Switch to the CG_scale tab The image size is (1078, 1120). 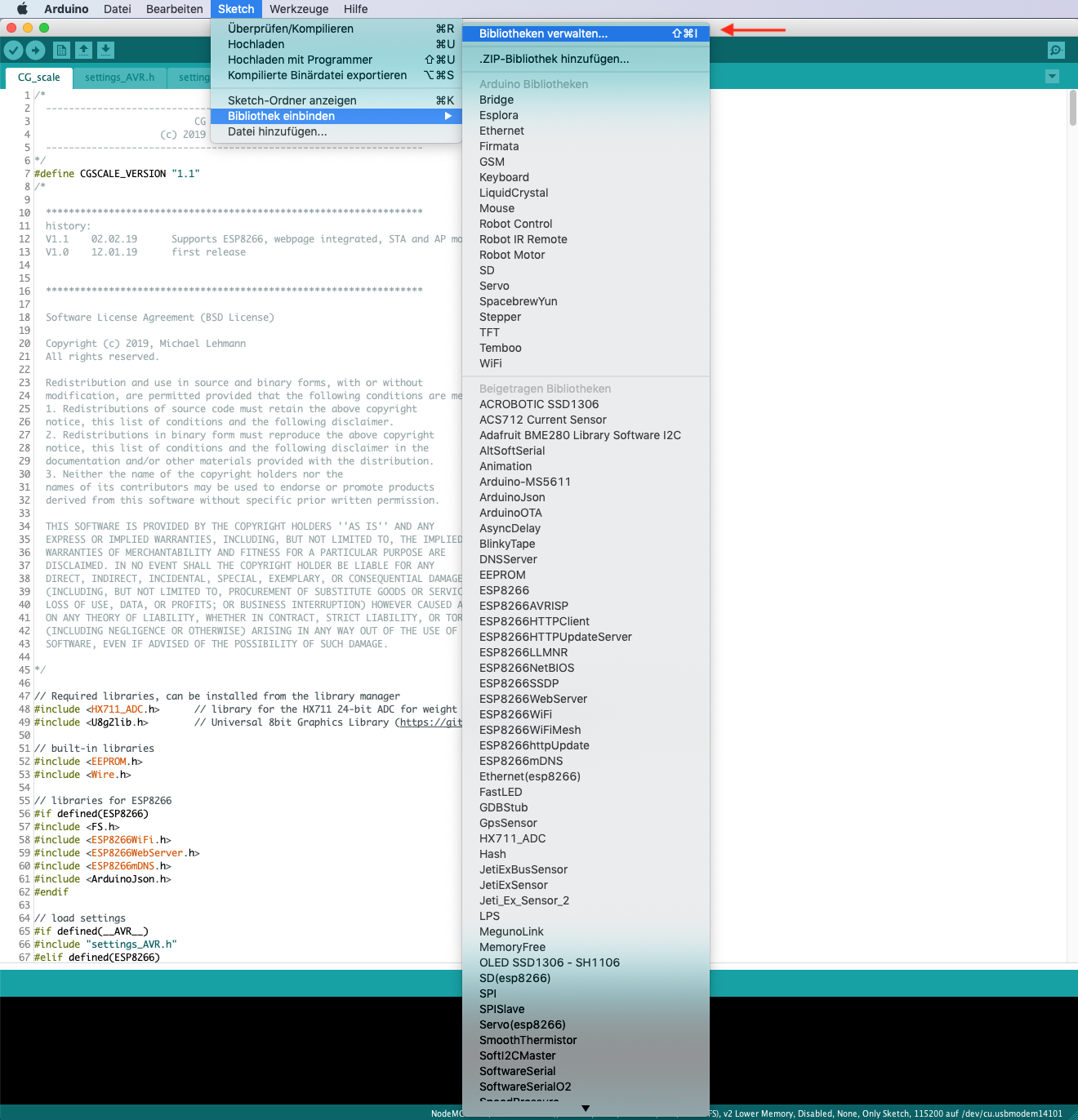(x=39, y=78)
